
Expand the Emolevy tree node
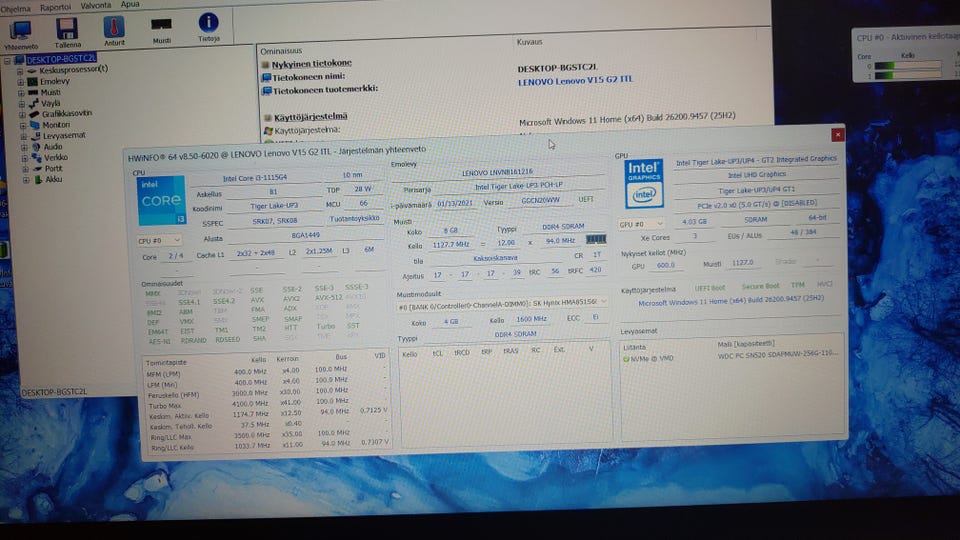click(20, 83)
